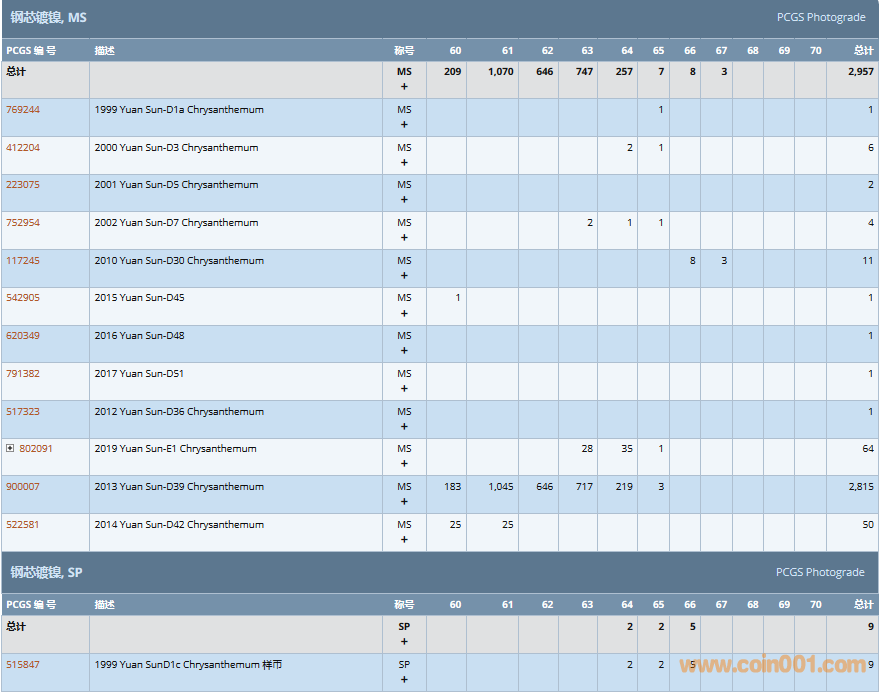Expand the row icon beside 802091
The width and height of the screenshot is (879, 692).
[x=10, y=449]
